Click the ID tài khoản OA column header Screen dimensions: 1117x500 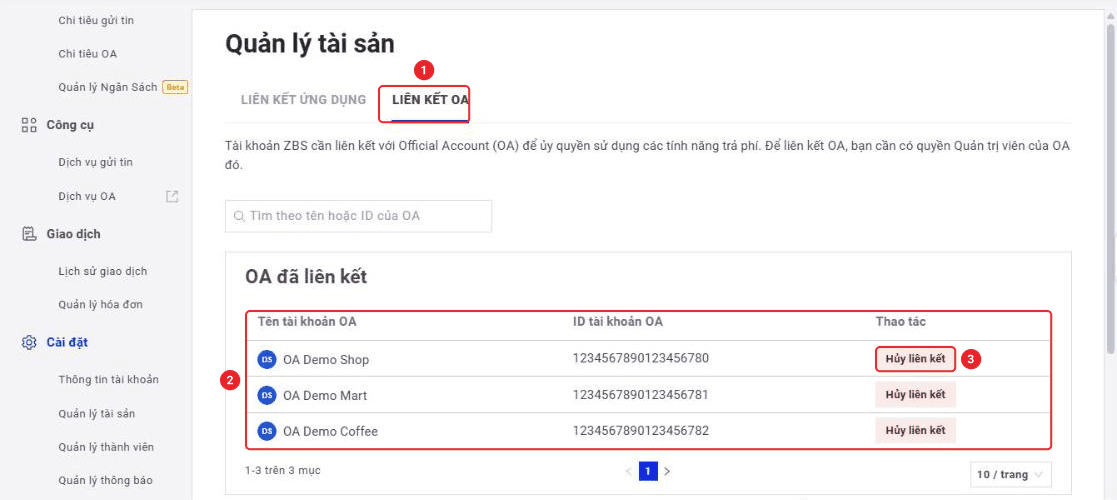click(x=618, y=322)
